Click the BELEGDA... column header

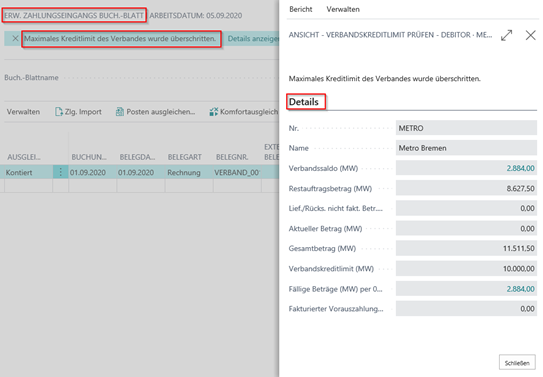pyautogui.click(x=137, y=157)
